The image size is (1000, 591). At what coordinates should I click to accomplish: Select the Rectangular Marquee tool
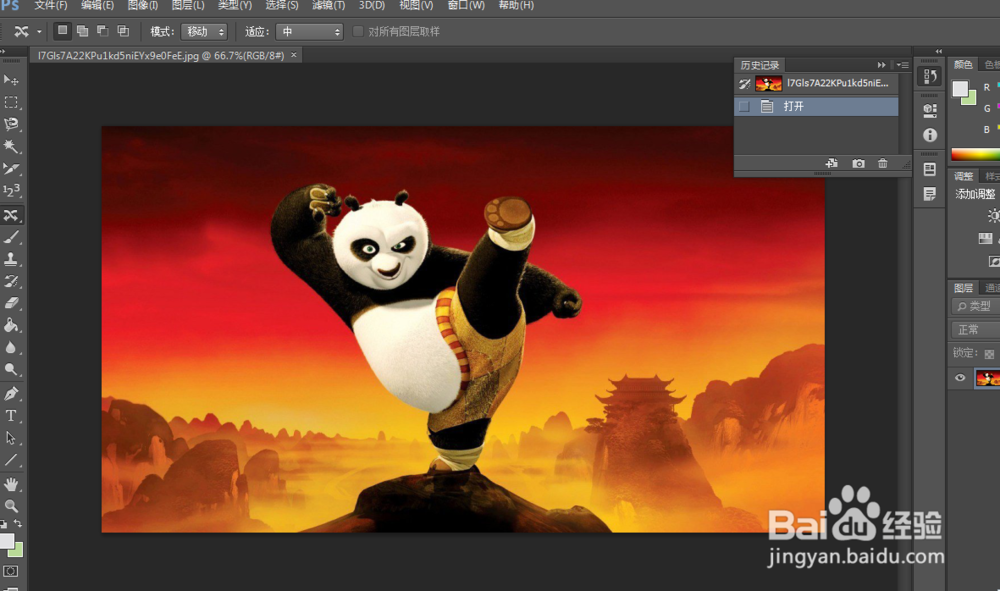pyautogui.click(x=11, y=102)
